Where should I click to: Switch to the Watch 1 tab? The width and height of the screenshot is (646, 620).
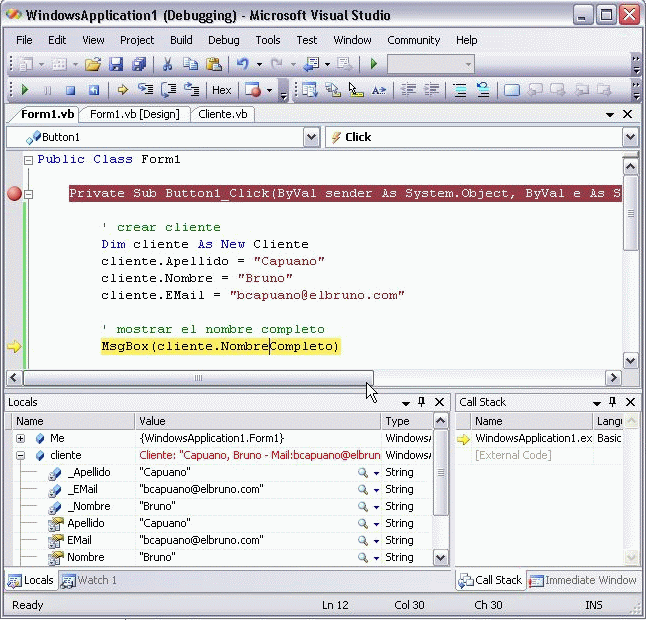pyautogui.click(x=89, y=580)
